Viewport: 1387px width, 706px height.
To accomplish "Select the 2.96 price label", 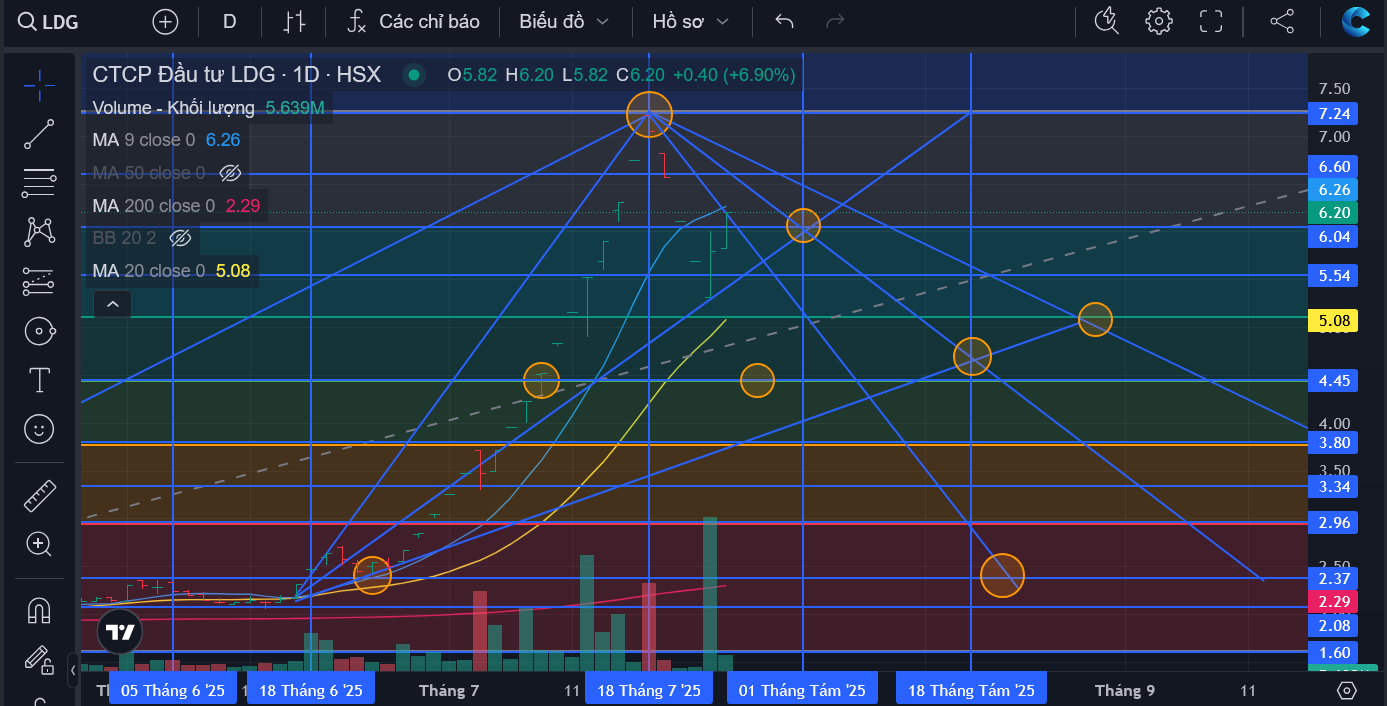I will [x=1335, y=522].
